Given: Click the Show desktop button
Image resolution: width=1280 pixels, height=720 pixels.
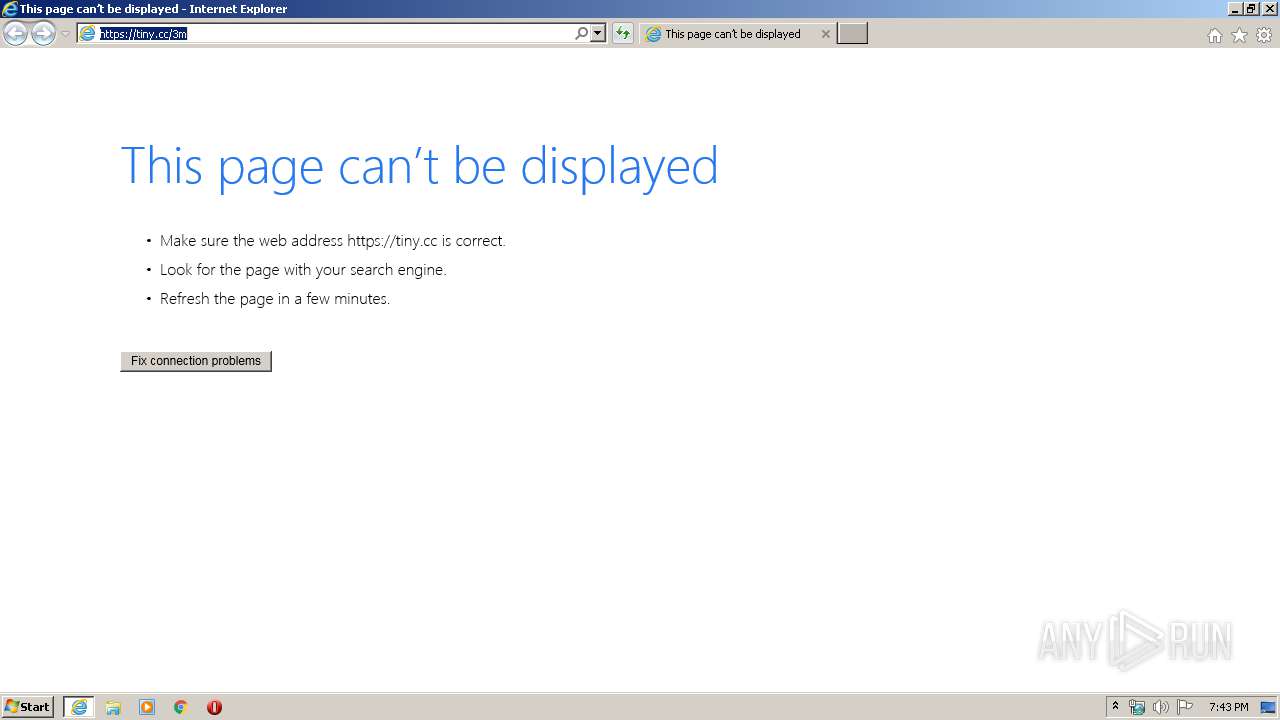Looking at the screenshot, I should 1269,707.
